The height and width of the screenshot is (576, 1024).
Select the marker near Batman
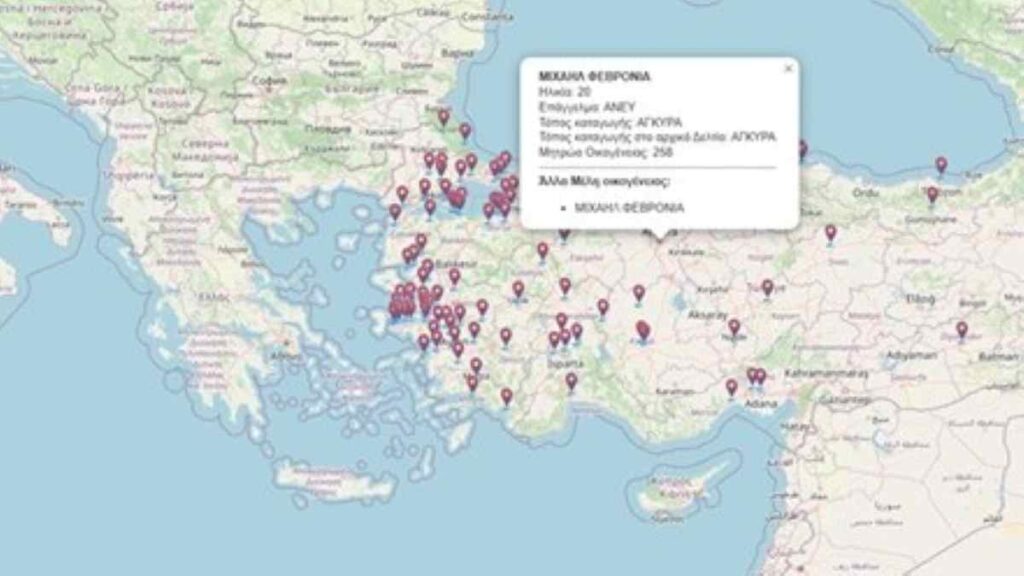pos(961,328)
